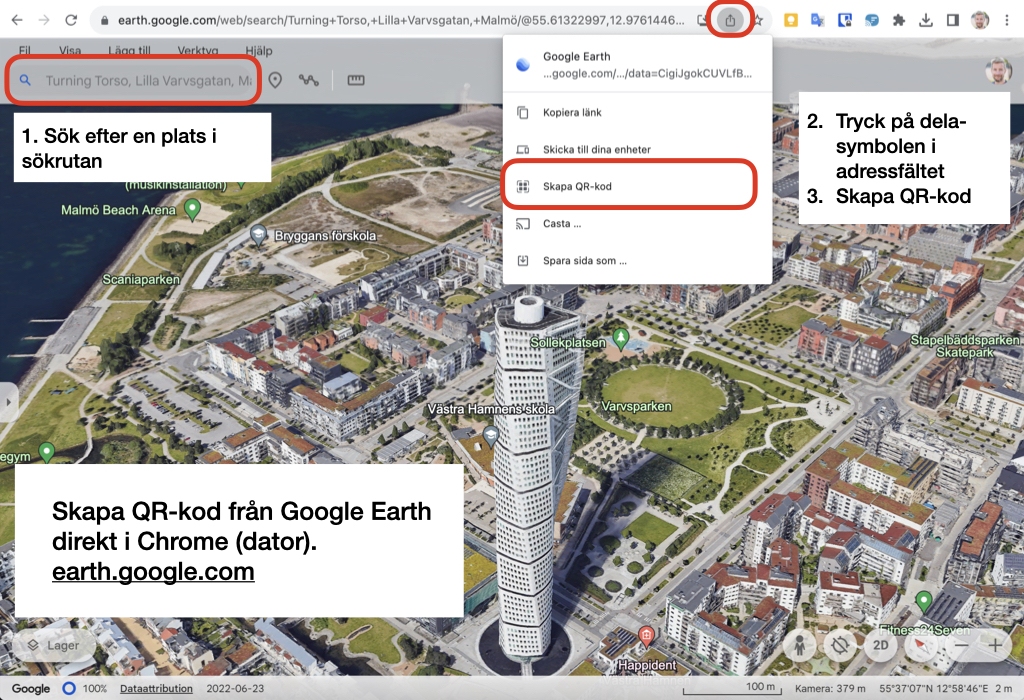1024x700 pixels.
Task: Open the Extensions puzzle-piece menu
Action: pyautogui.click(x=899, y=20)
